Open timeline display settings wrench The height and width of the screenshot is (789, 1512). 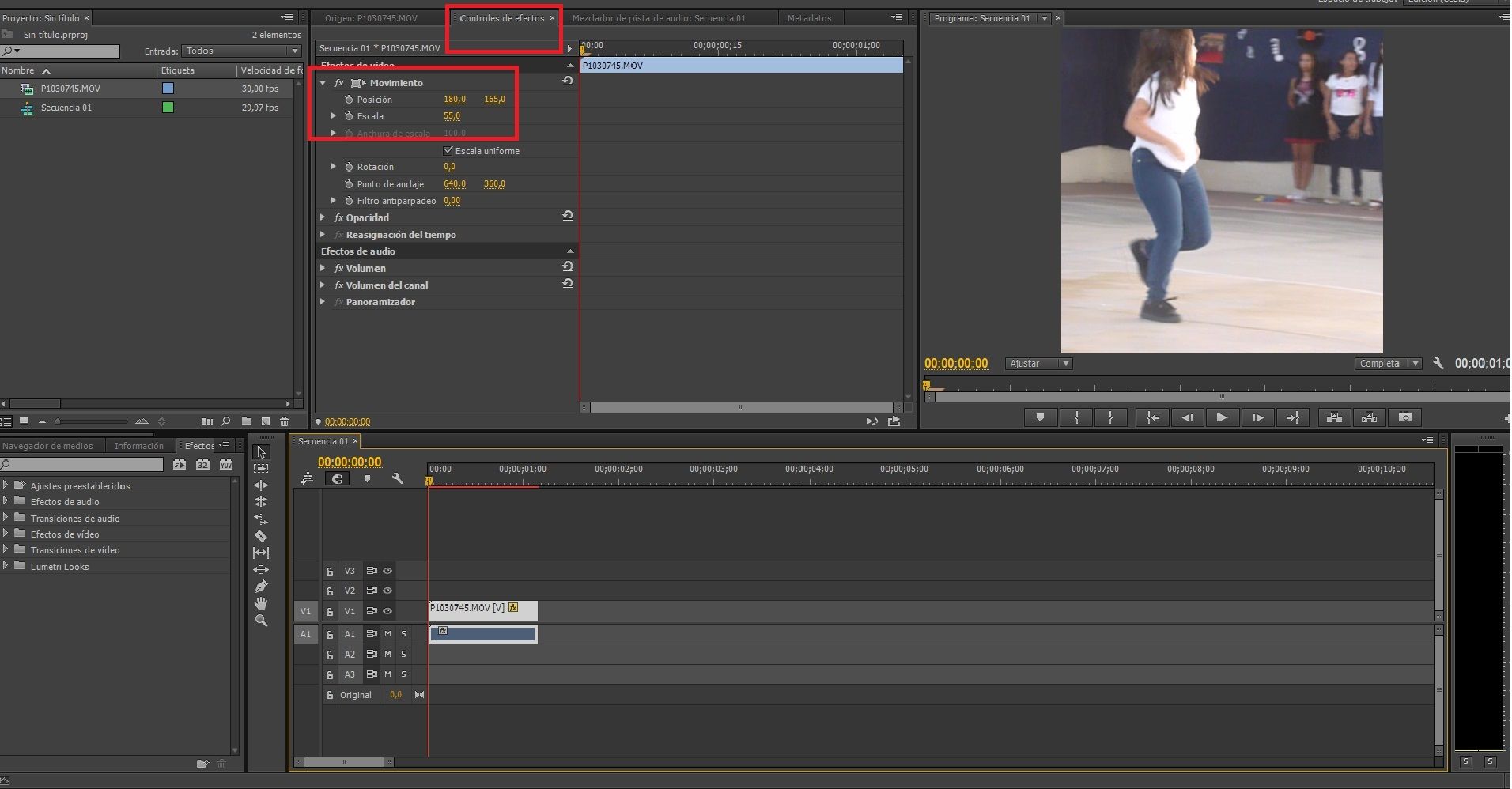(x=397, y=479)
